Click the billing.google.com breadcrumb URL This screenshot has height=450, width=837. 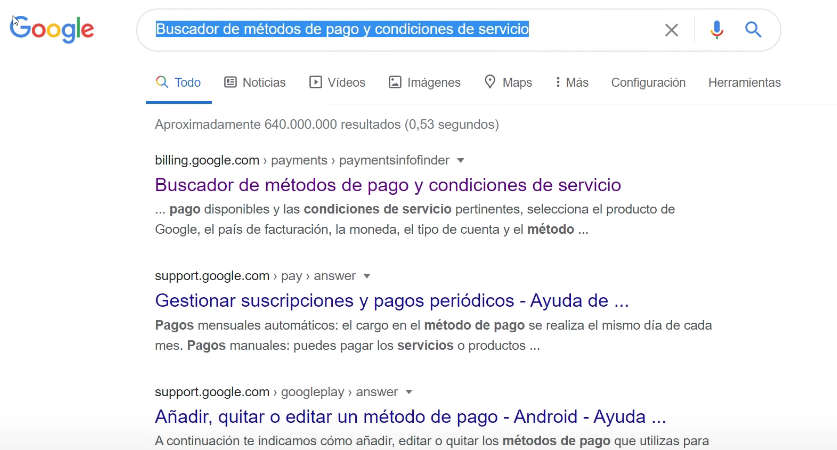[x=302, y=160]
